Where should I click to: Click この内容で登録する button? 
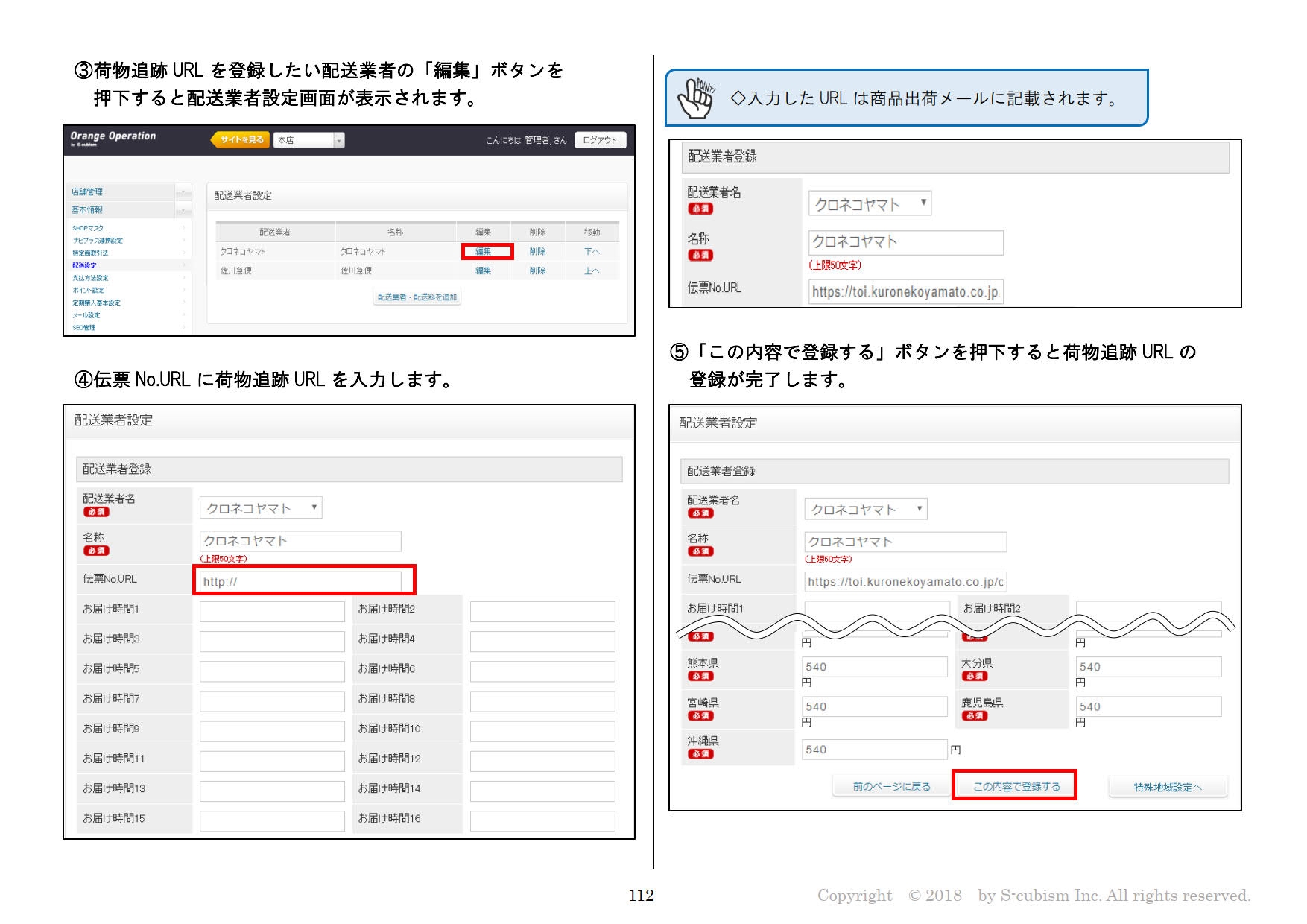(1016, 786)
